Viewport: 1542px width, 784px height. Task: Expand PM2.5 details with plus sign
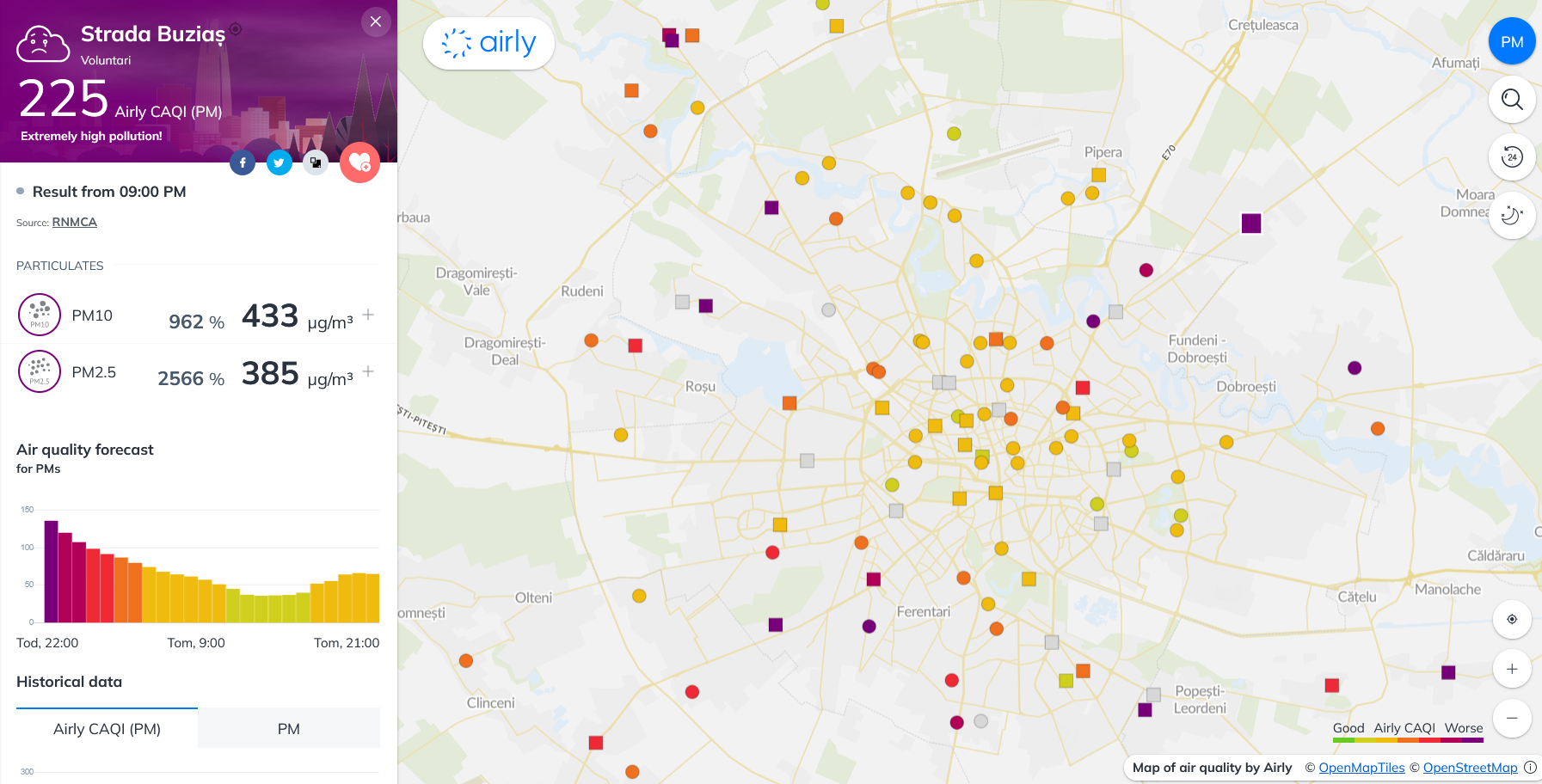(368, 371)
